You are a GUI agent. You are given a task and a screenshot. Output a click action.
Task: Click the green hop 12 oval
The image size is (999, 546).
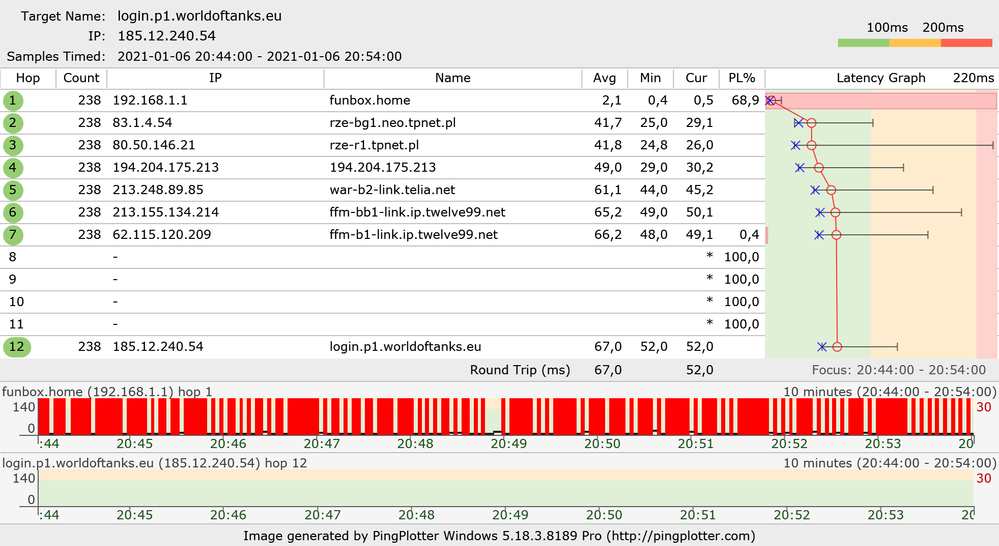pyautogui.click(x=17, y=347)
